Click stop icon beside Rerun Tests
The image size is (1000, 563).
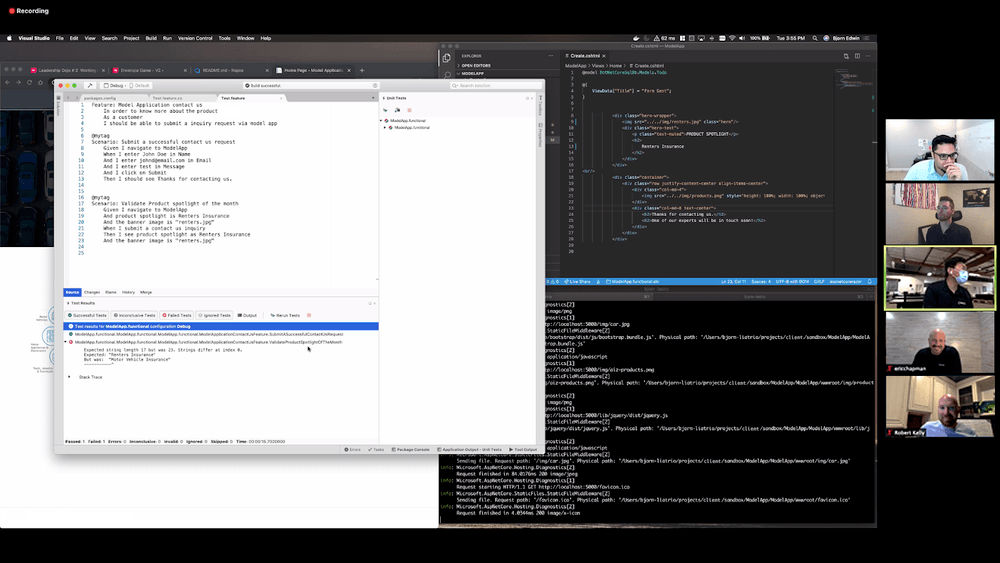point(309,315)
